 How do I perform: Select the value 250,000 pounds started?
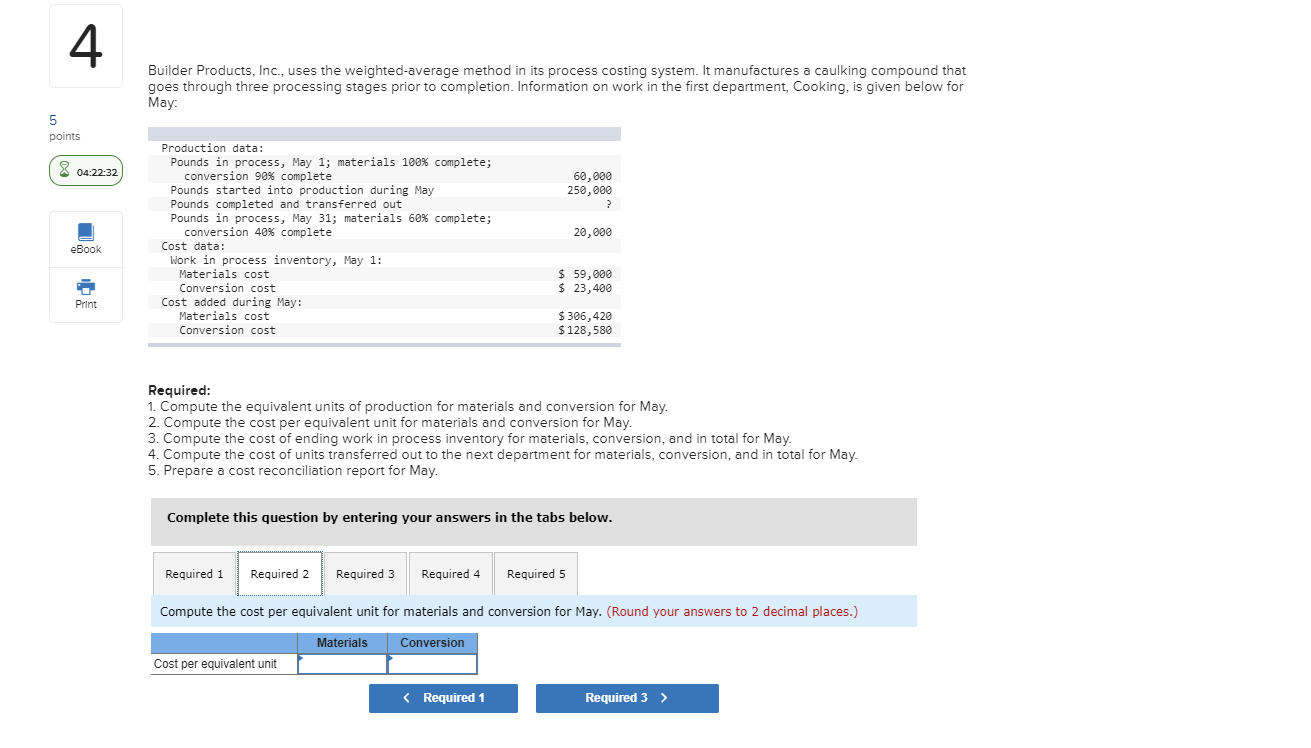click(590, 190)
